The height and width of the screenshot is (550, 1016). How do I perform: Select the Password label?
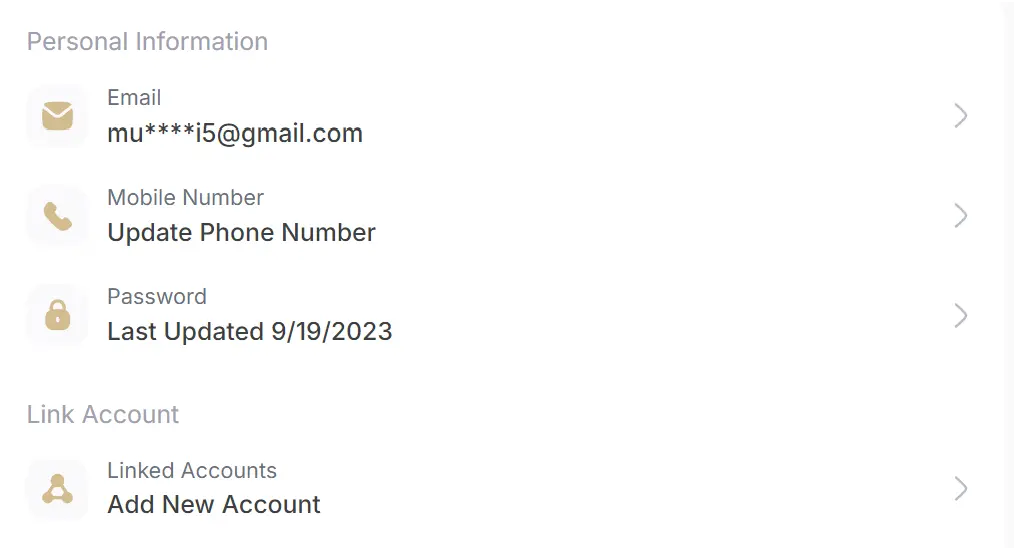[x=157, y=297]
